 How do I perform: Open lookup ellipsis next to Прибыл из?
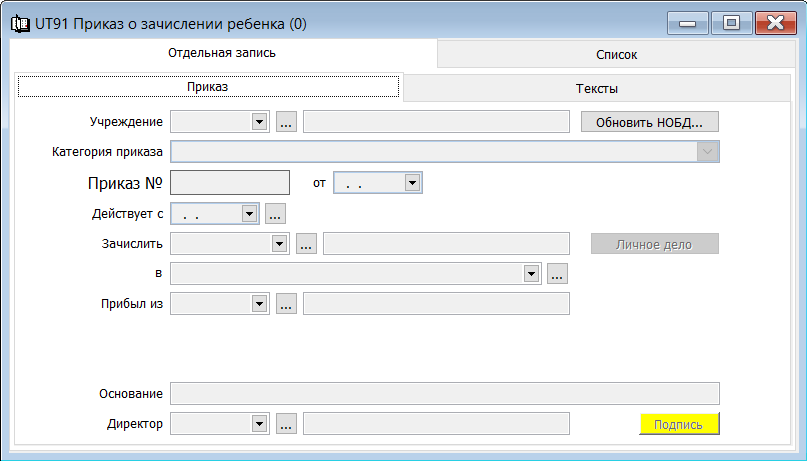click(x=286, y=304)
